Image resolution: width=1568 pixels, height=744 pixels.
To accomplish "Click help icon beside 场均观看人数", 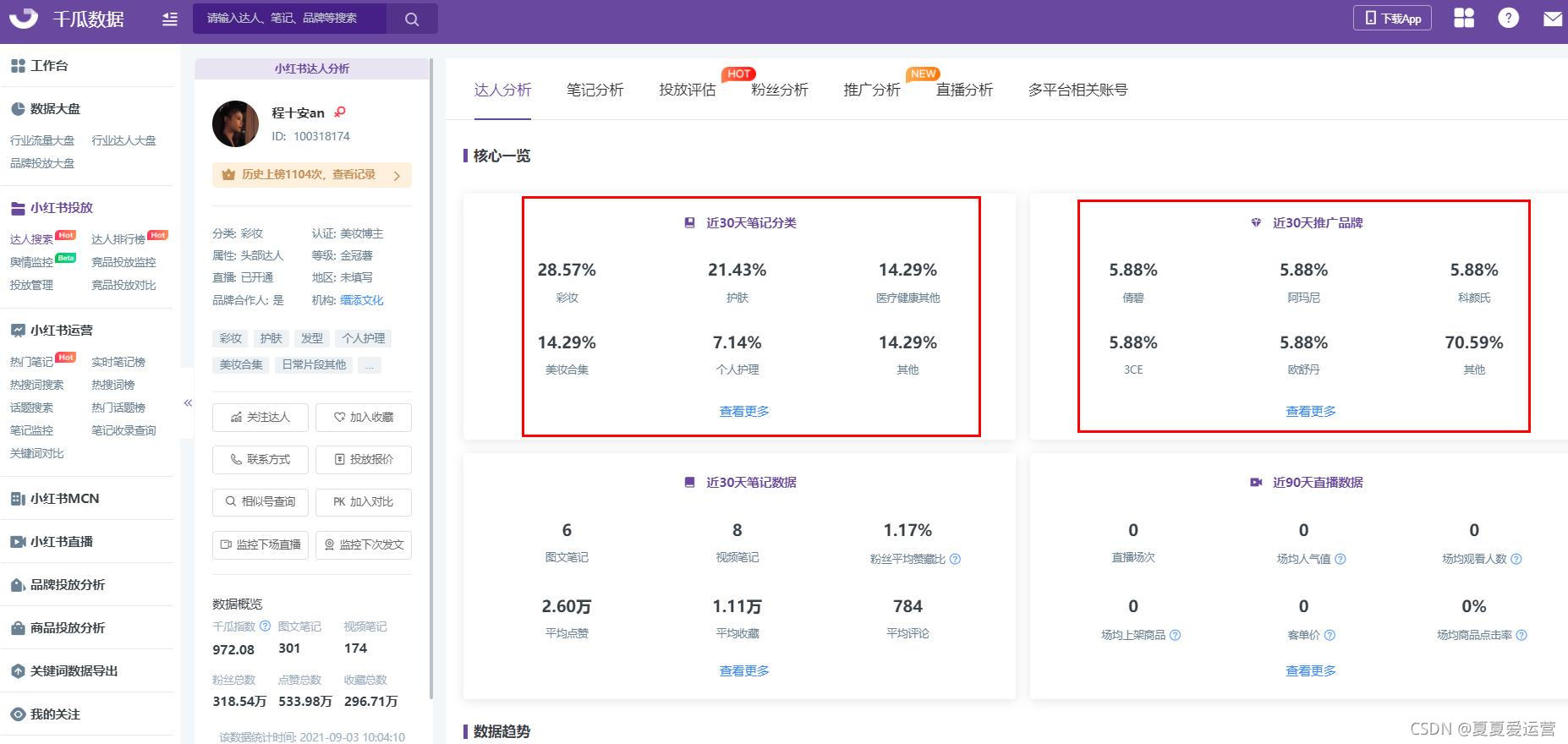I will (1516, 559).
